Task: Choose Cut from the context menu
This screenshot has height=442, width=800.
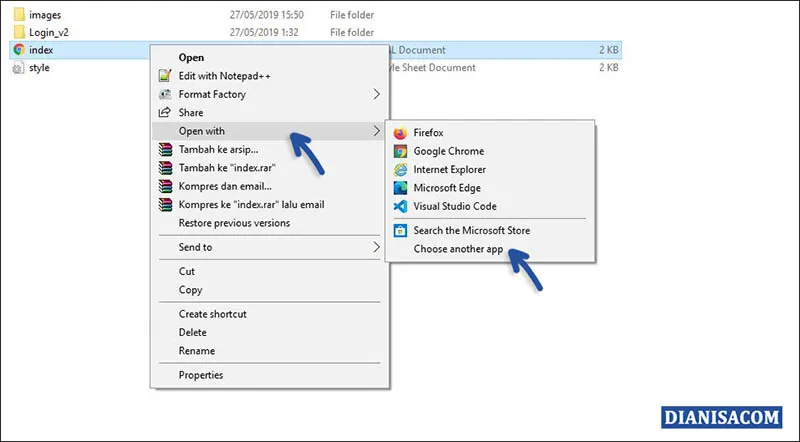Action: click(270, 272)
